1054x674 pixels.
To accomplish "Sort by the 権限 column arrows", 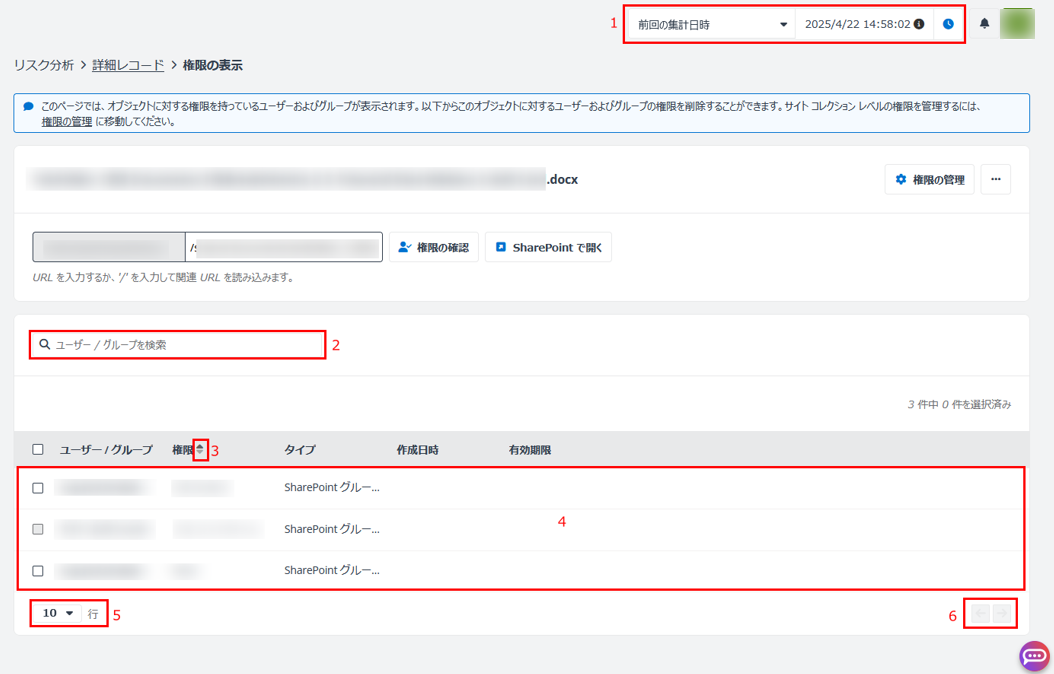I will click(200, 450).
